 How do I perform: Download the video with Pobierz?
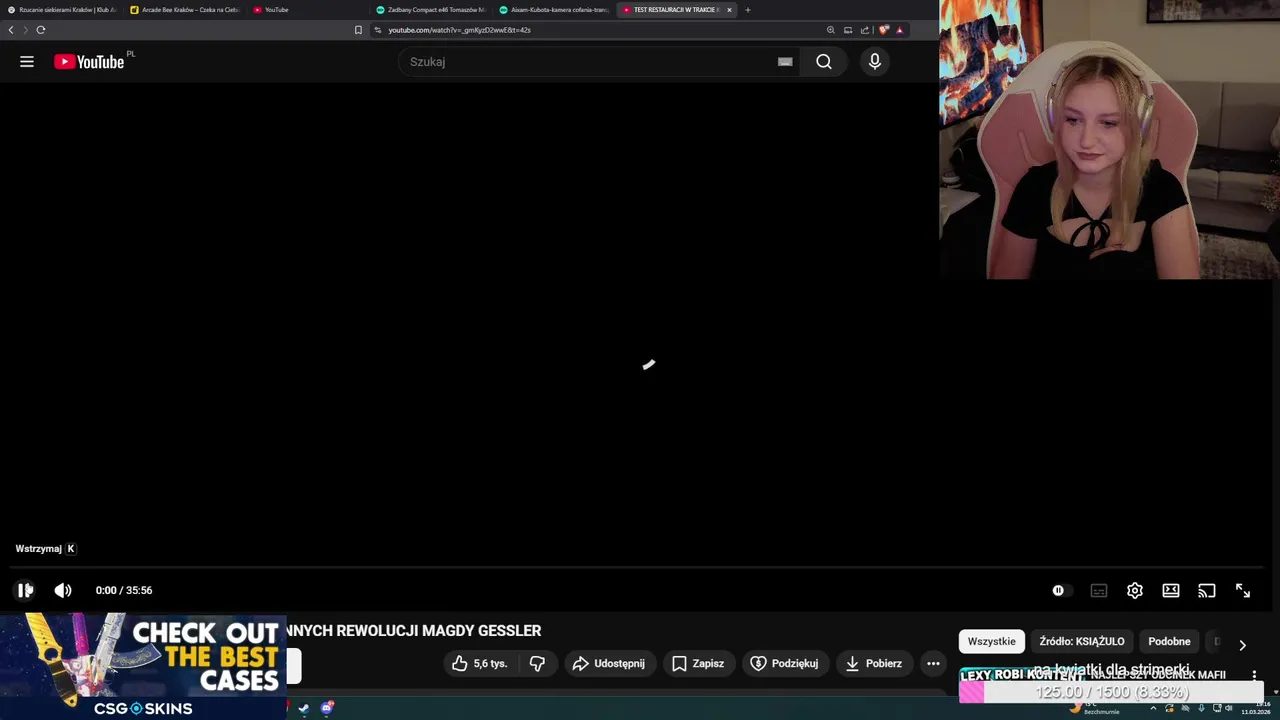click(x=873, y=664)
